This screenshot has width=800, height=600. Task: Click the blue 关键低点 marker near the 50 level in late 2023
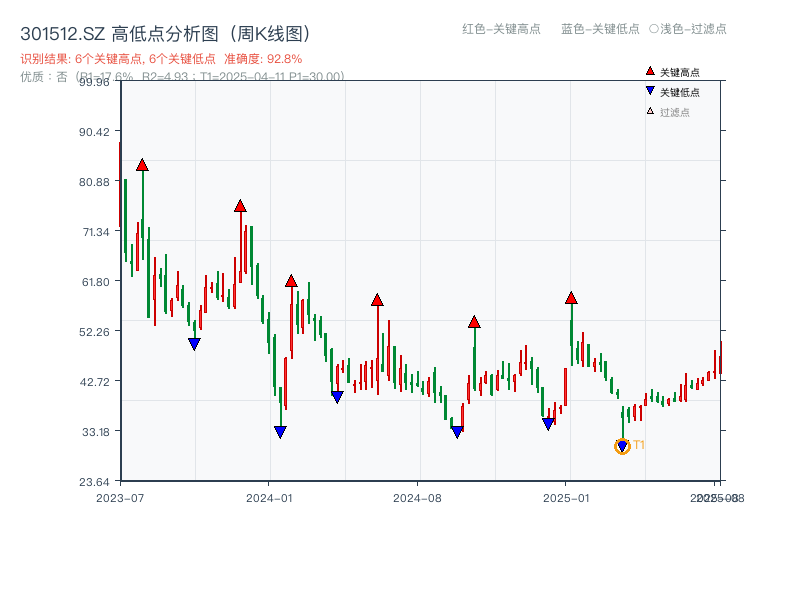[x=193, y=343]
